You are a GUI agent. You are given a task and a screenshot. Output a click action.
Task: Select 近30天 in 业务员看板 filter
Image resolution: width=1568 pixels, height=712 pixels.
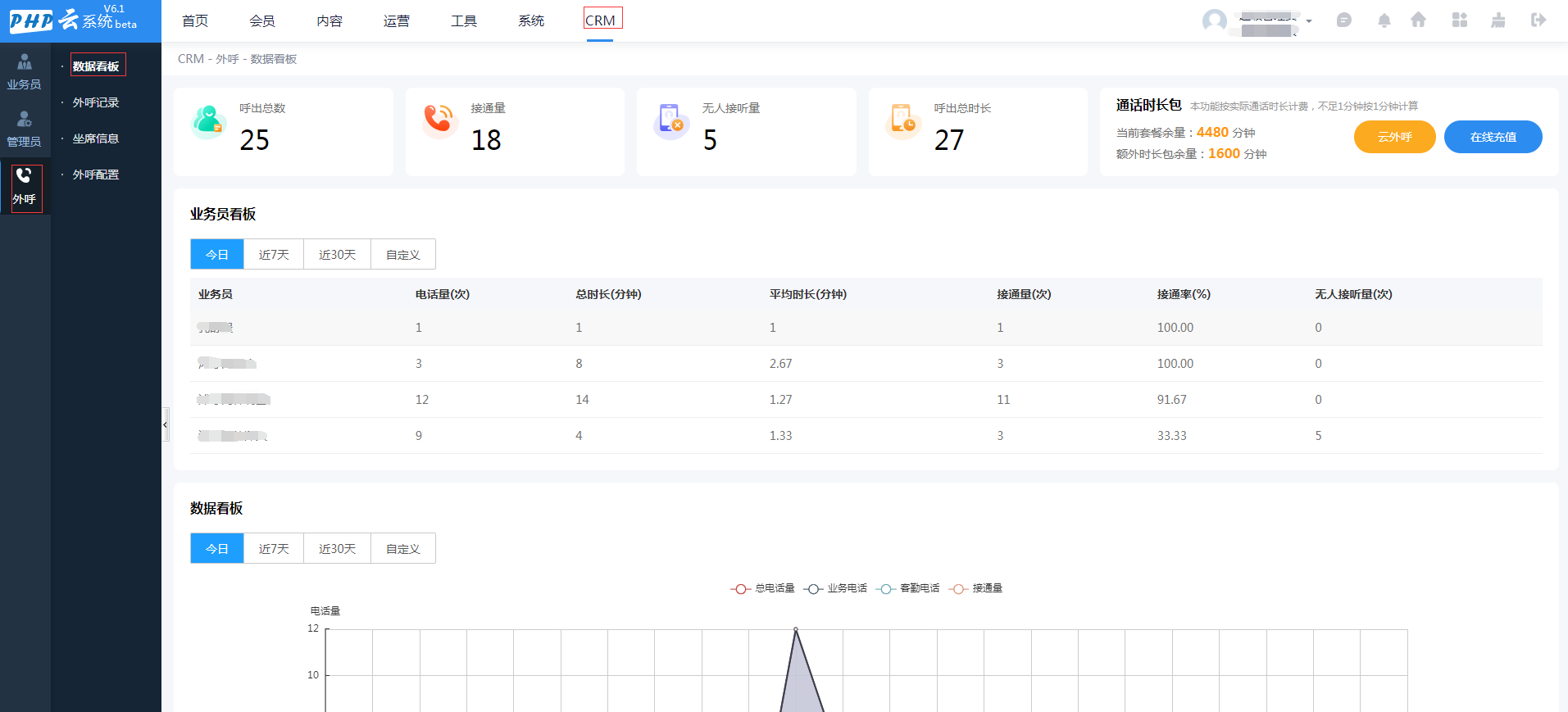tap(338, 255)
